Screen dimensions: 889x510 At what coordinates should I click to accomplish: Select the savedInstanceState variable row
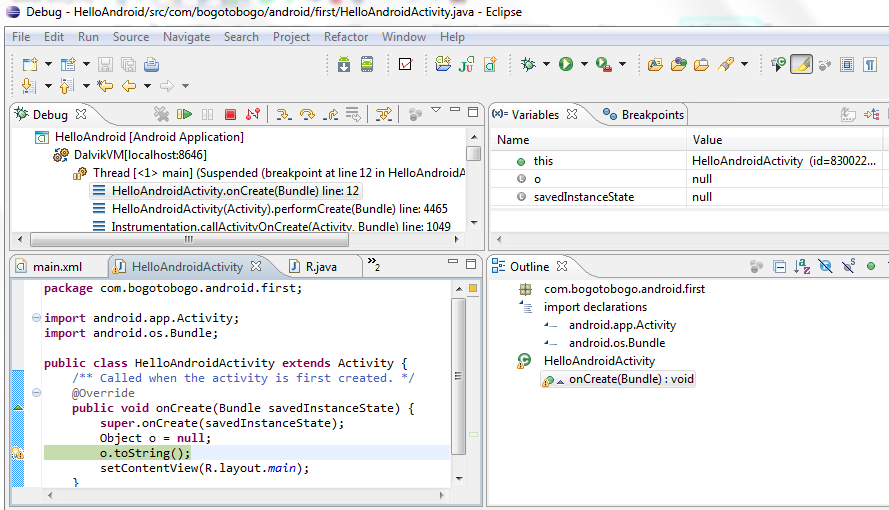click(686, 197)
